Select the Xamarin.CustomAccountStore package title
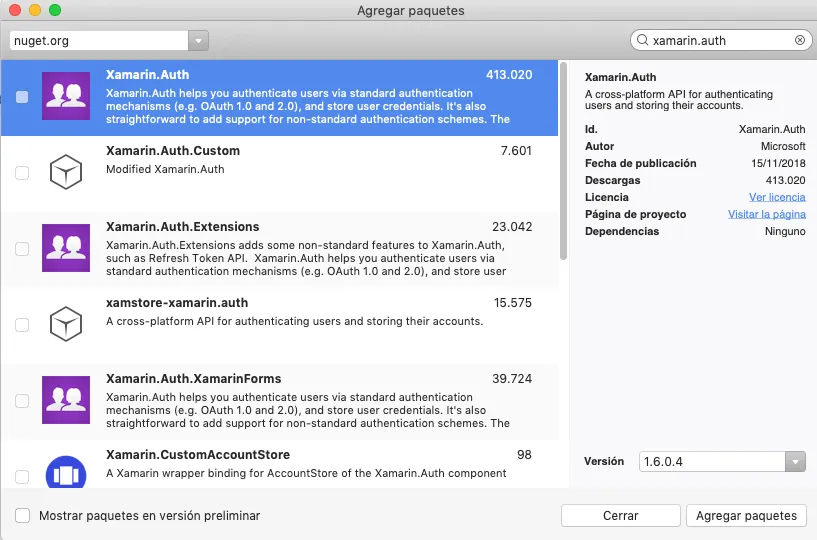Image resolution: width=817 pixels, height=540 pixels. [198, 455]
